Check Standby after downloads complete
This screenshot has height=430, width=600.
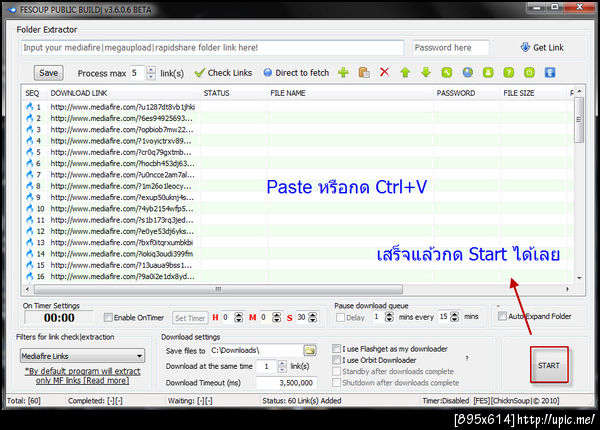[336, 371]
